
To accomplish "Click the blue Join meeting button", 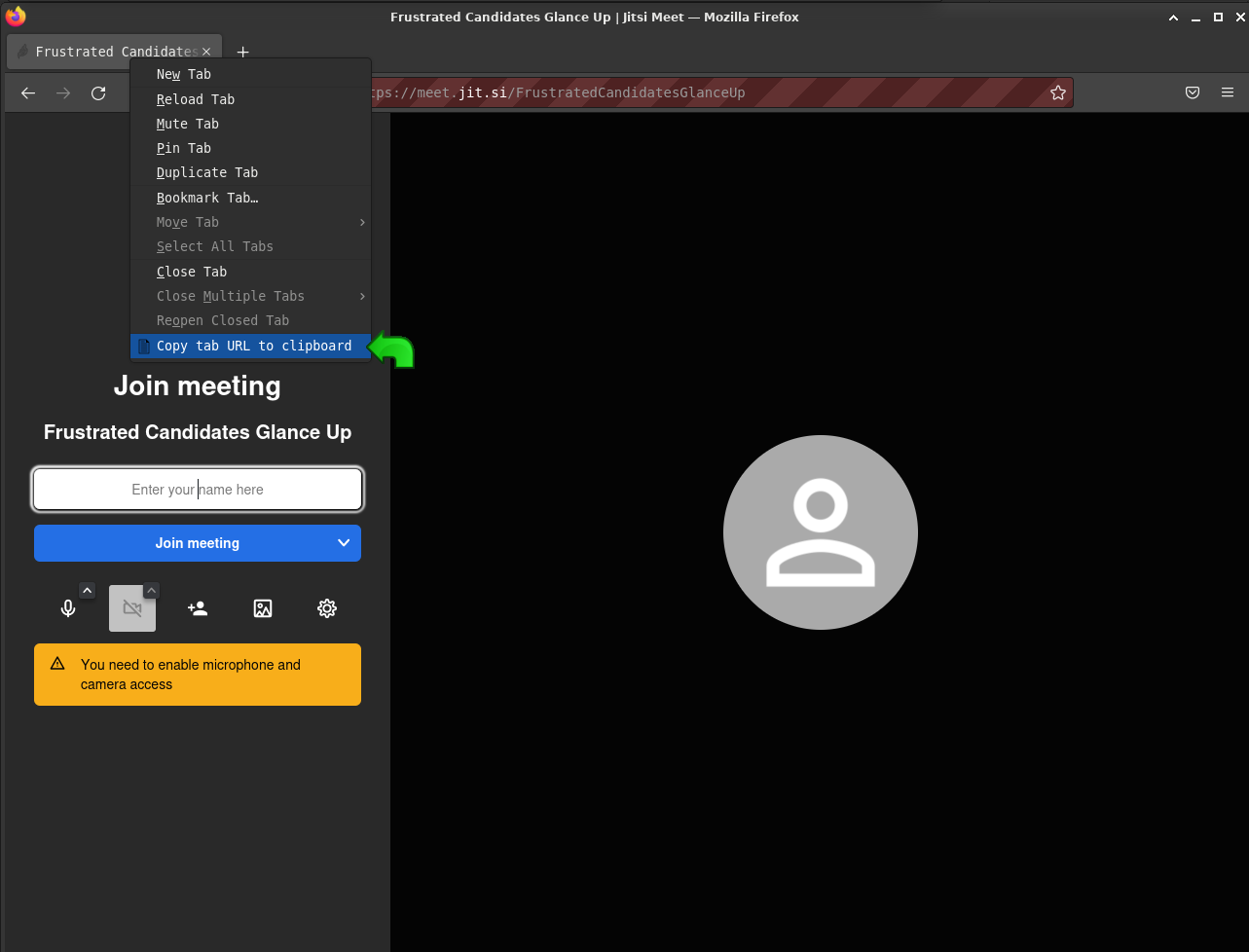I will [x=198, y=543].
